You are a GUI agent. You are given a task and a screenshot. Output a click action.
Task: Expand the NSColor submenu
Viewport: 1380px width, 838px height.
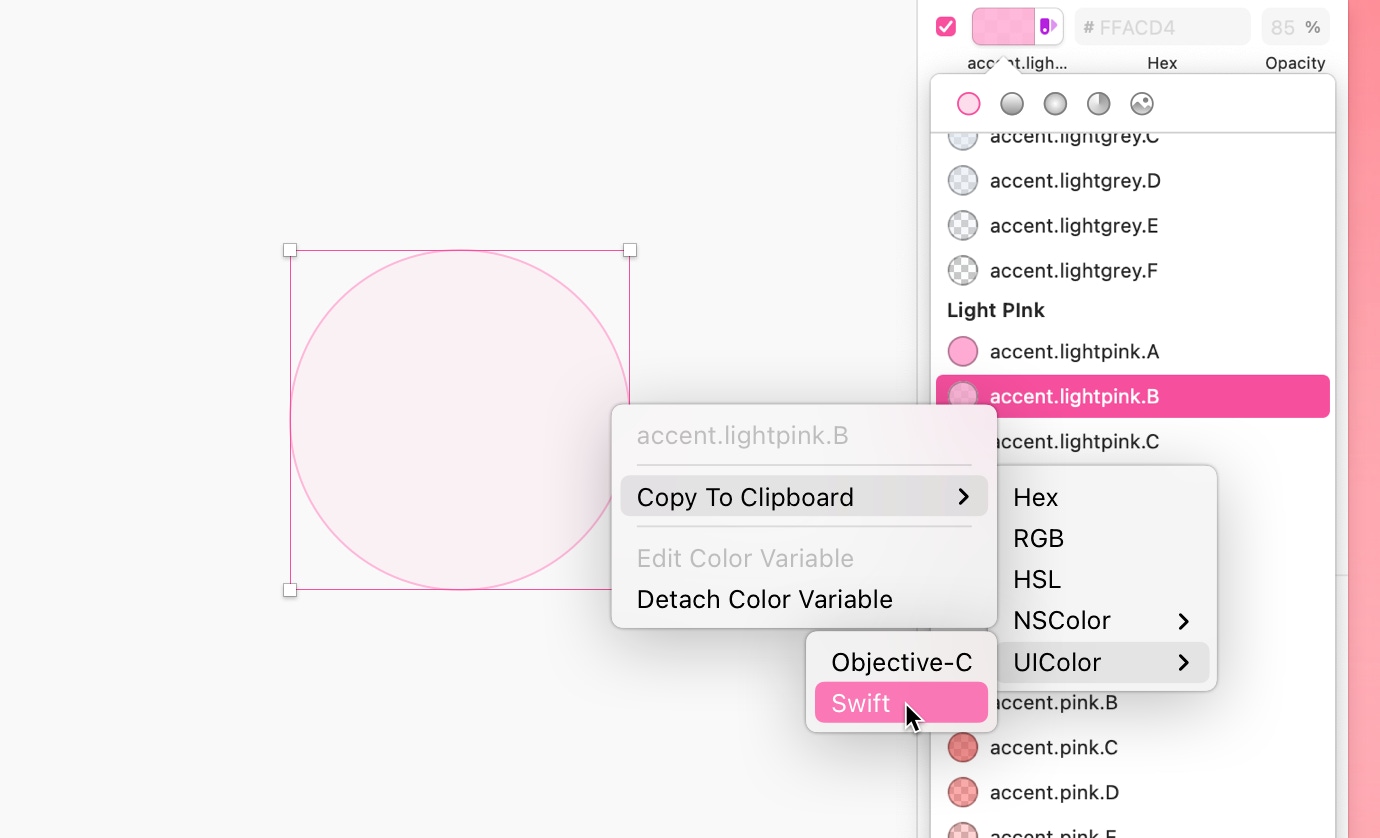tap(1061, 620)
